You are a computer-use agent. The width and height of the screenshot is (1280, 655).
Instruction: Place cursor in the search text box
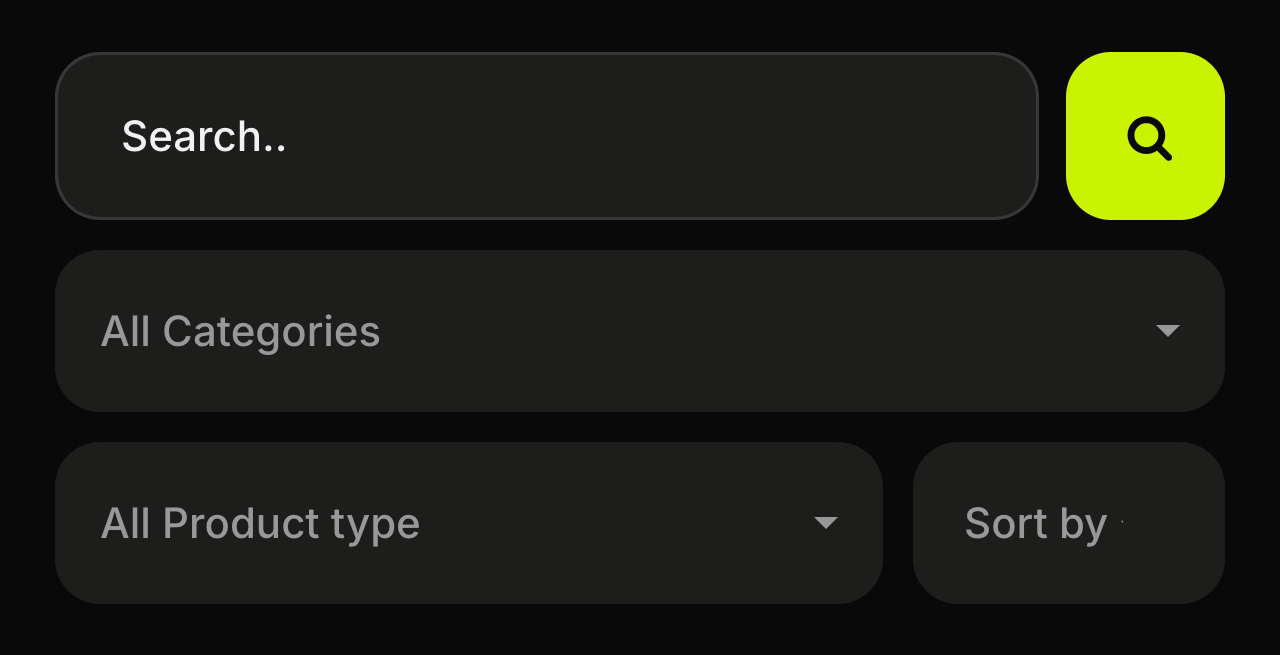[x=547, y=136]
